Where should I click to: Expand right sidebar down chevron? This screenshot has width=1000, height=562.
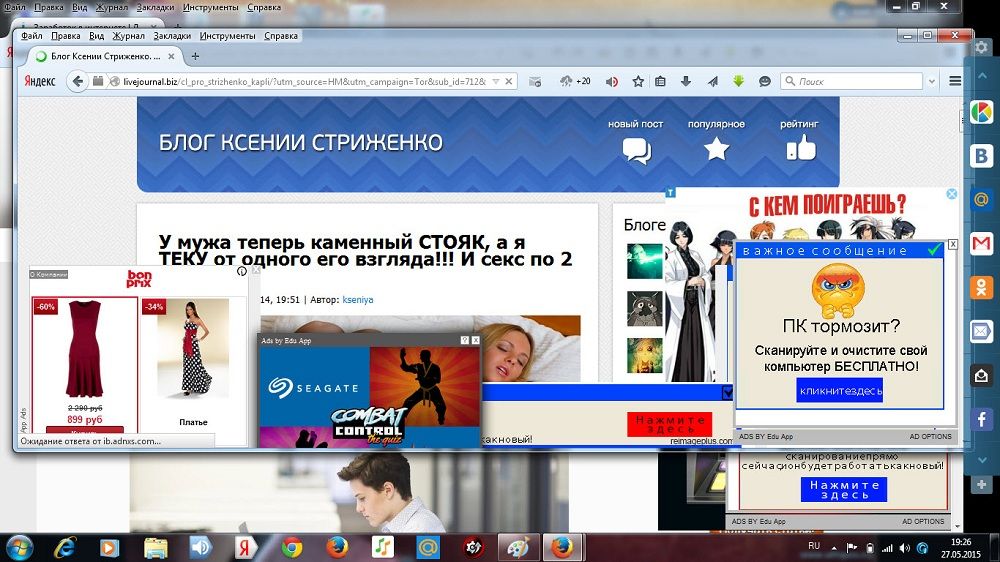click(x=982, y=459)
